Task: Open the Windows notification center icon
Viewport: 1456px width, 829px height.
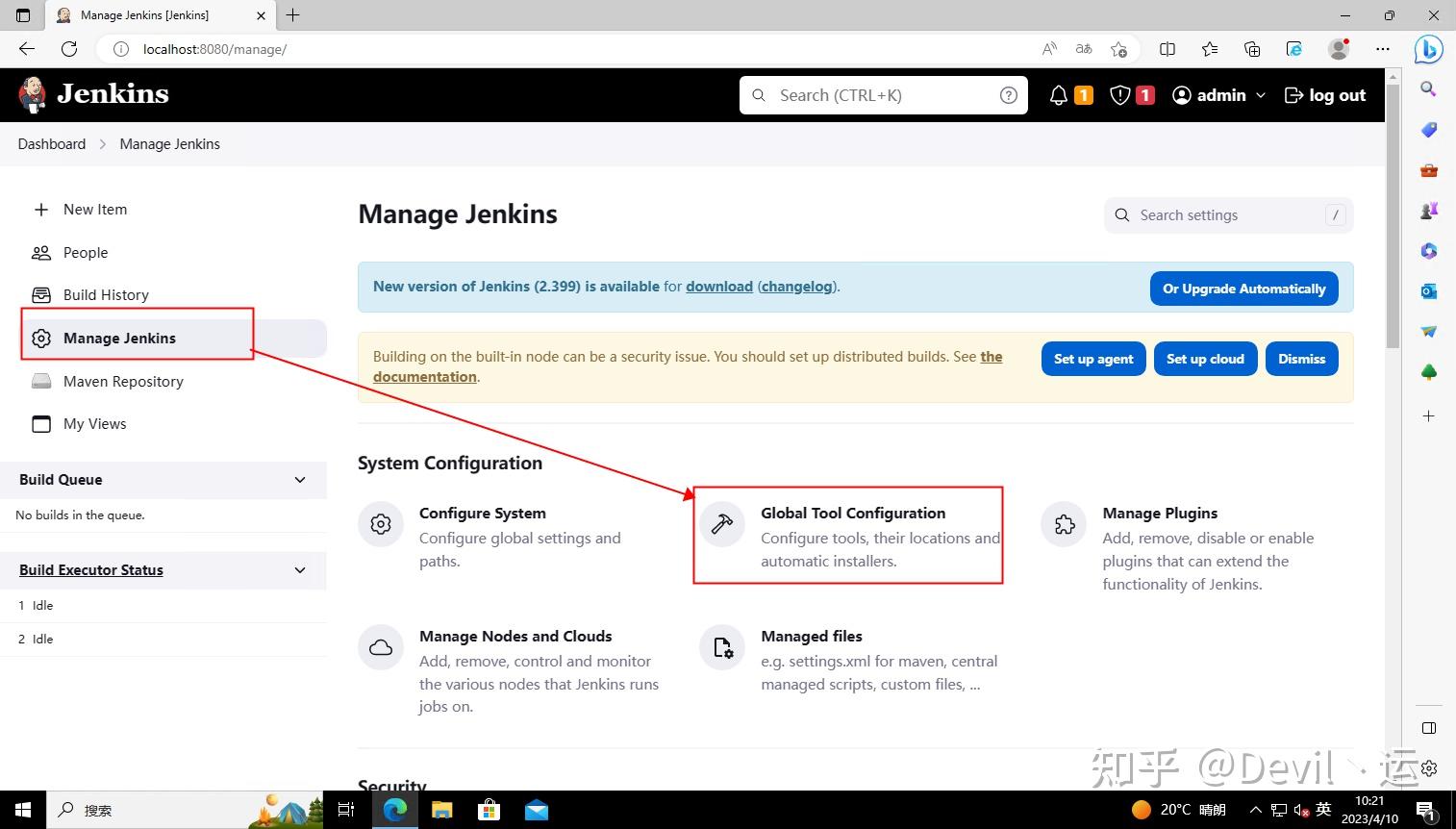Action: 1426,810
